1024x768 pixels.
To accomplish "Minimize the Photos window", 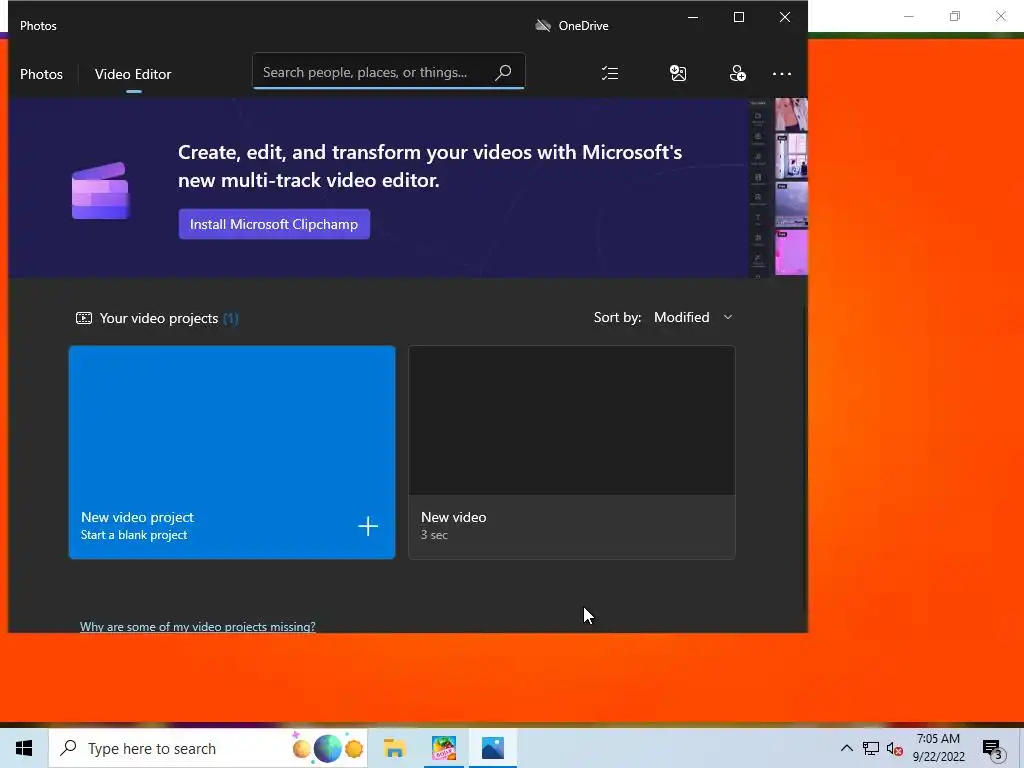I will tap(693, 17).
